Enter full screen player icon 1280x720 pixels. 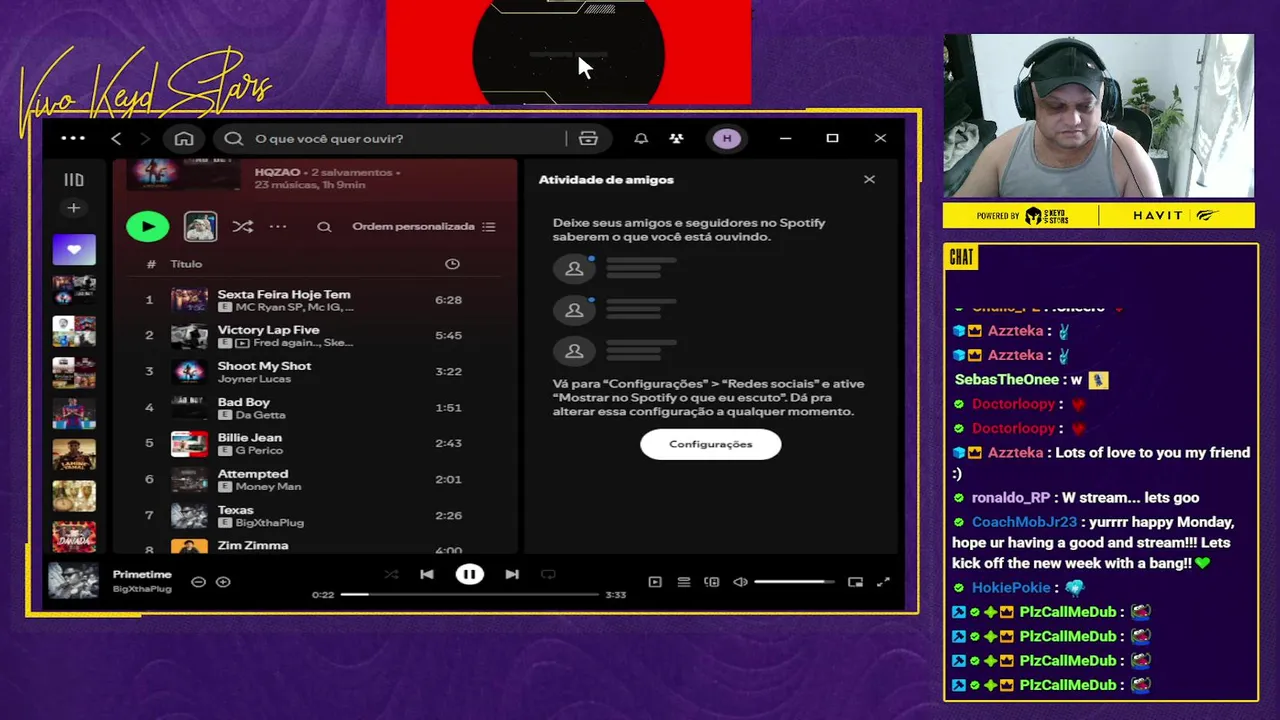883,582
